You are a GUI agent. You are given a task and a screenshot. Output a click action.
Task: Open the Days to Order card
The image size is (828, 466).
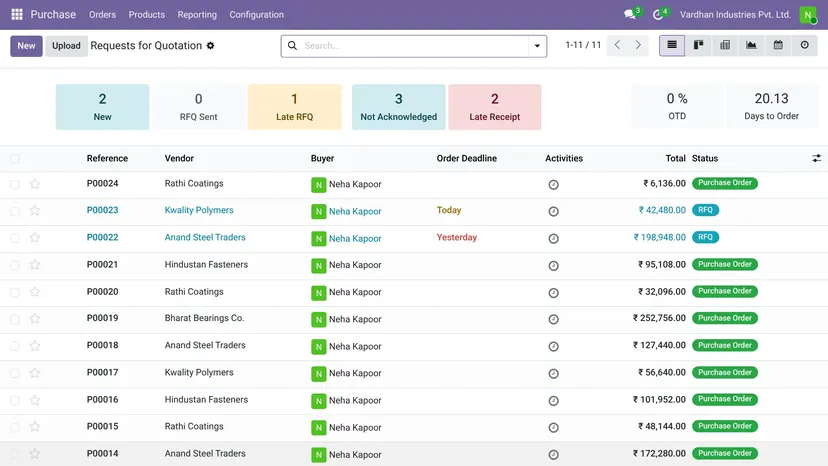(771, 106)
